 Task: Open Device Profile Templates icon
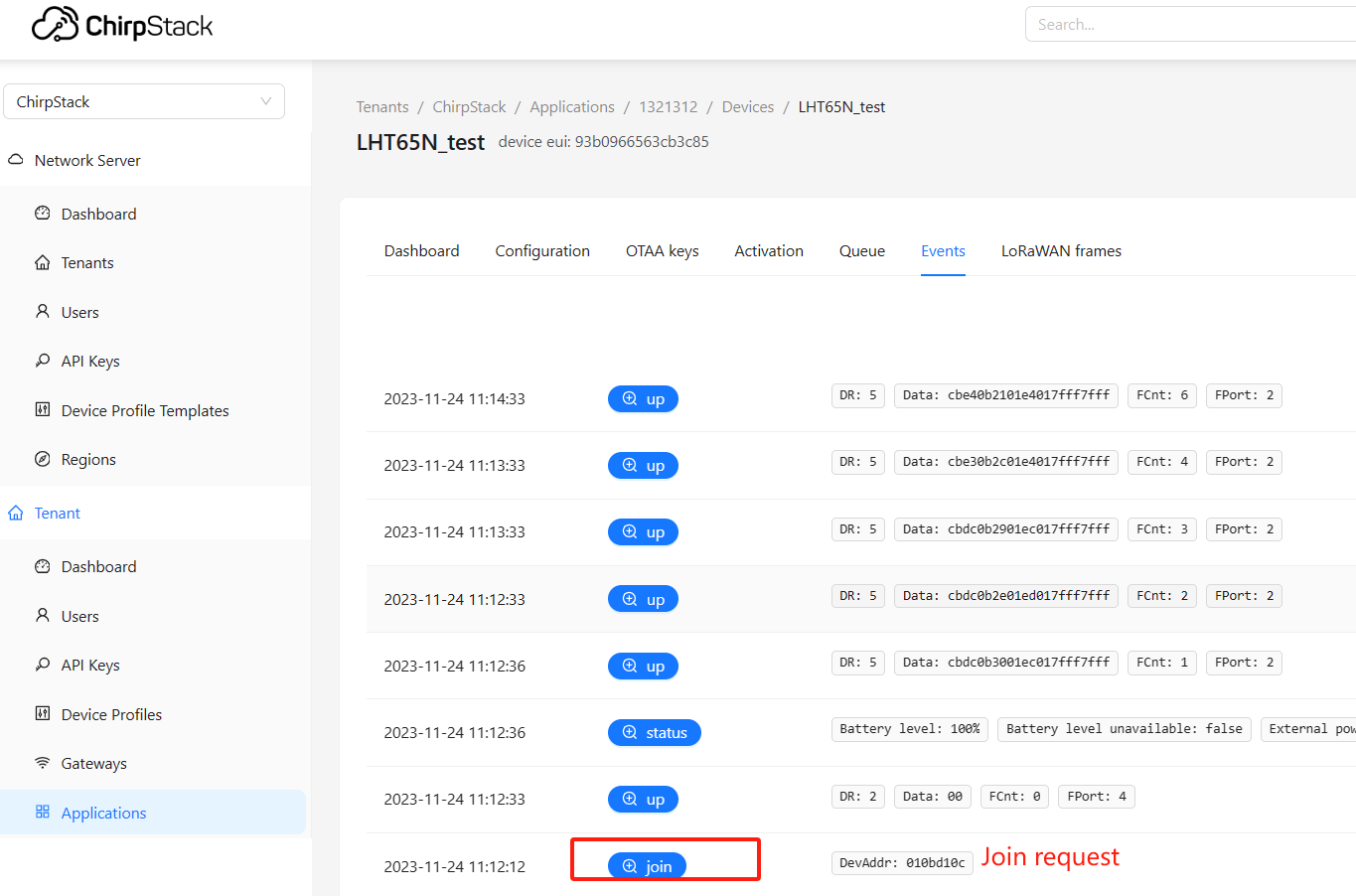(x=43, y=409)
